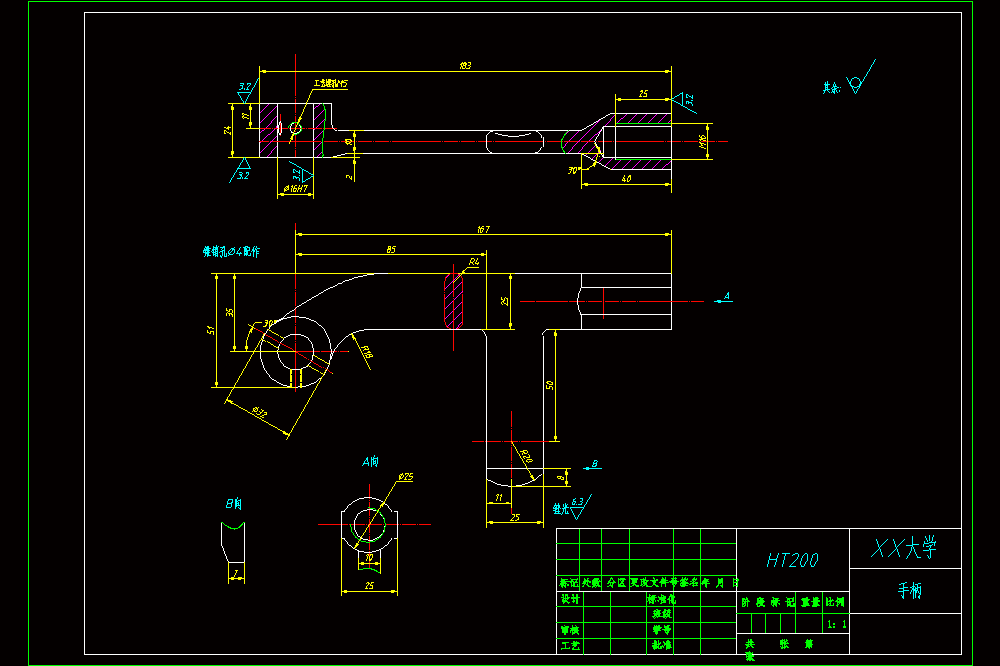Image resolution: width=1000 pixels, height=666 pixels.
Task: Select the Ø16H7 hole dimension
Action: tap(295, 189)
